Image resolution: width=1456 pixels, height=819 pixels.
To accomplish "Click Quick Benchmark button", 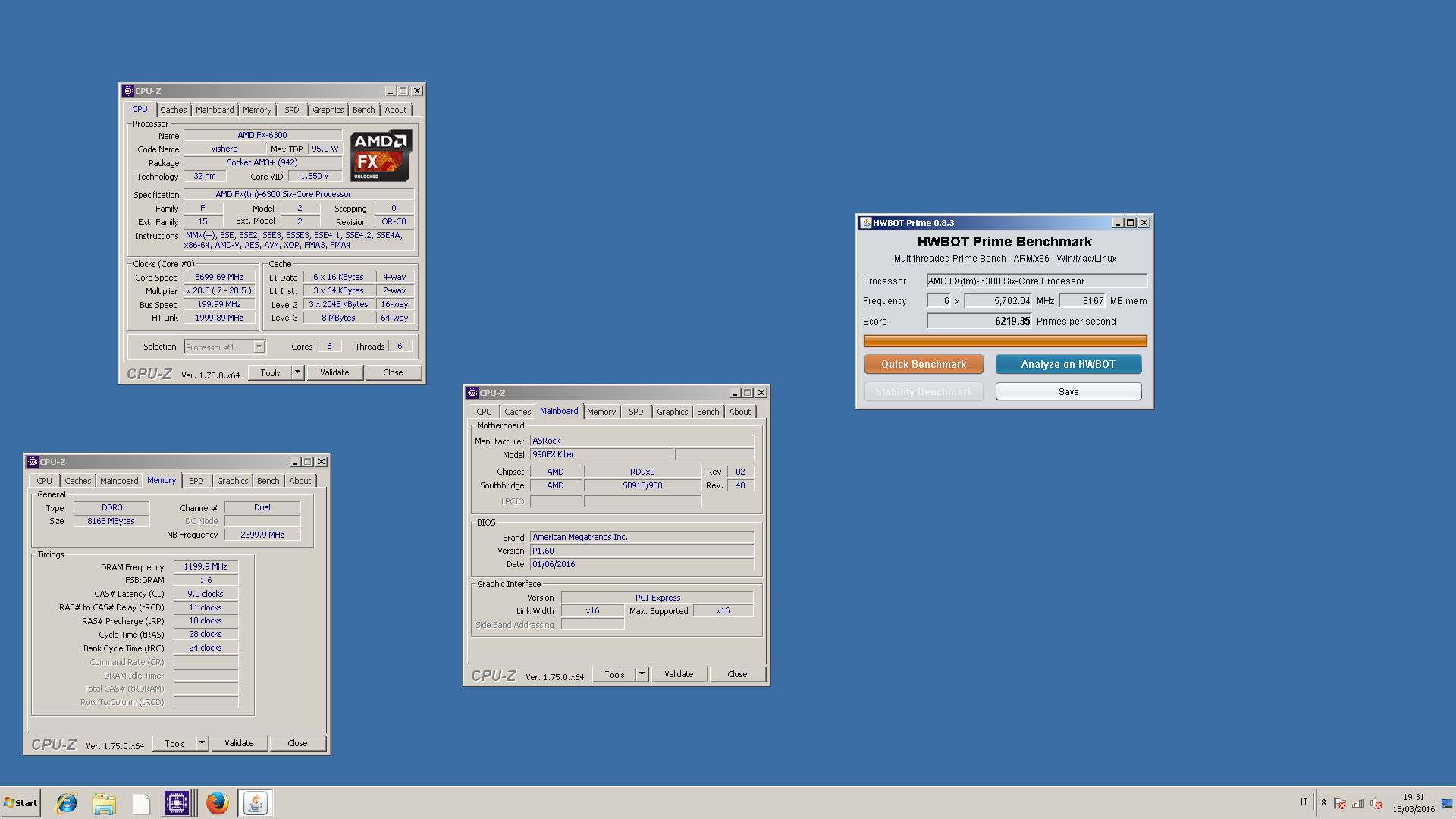I will (924, 365).
